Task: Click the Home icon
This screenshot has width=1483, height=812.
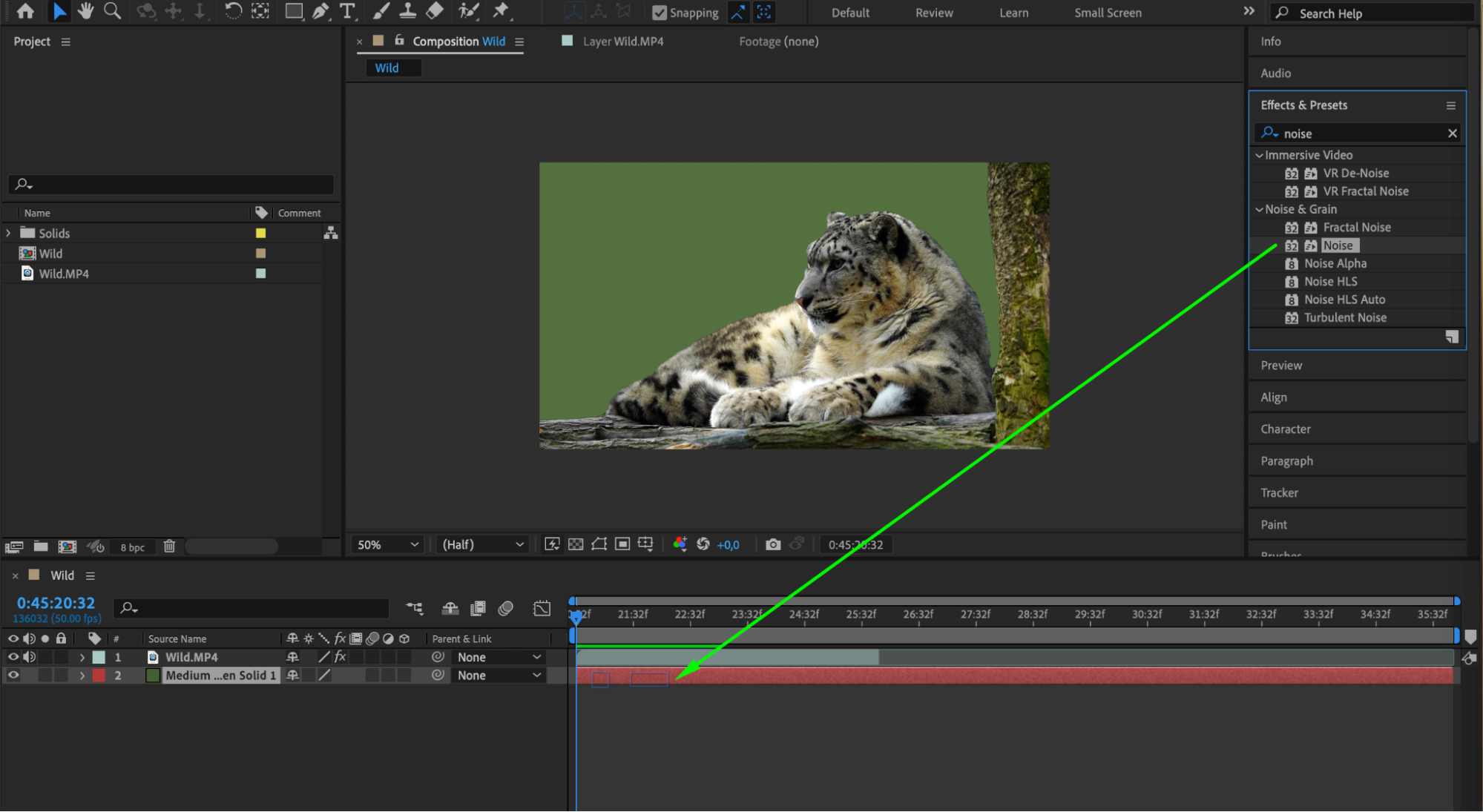Action: click(25, 11)
